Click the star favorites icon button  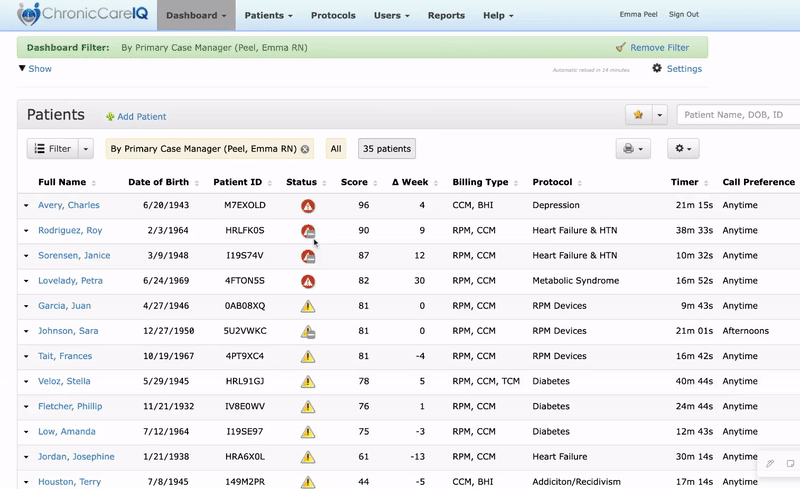click(x=638, y=115)
